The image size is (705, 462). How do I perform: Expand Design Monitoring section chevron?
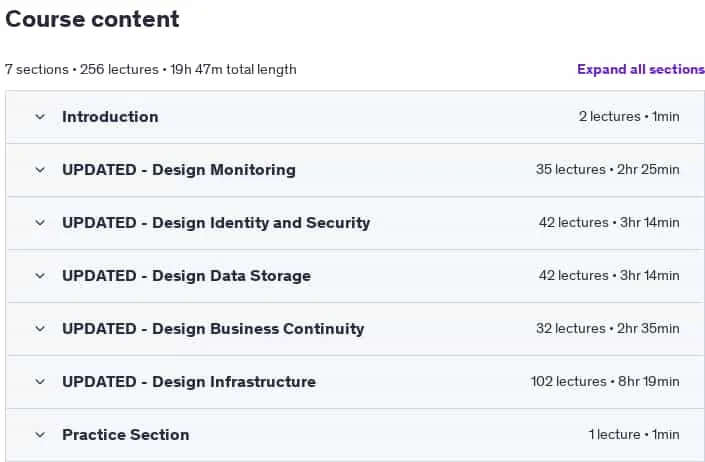coord(40,170)
